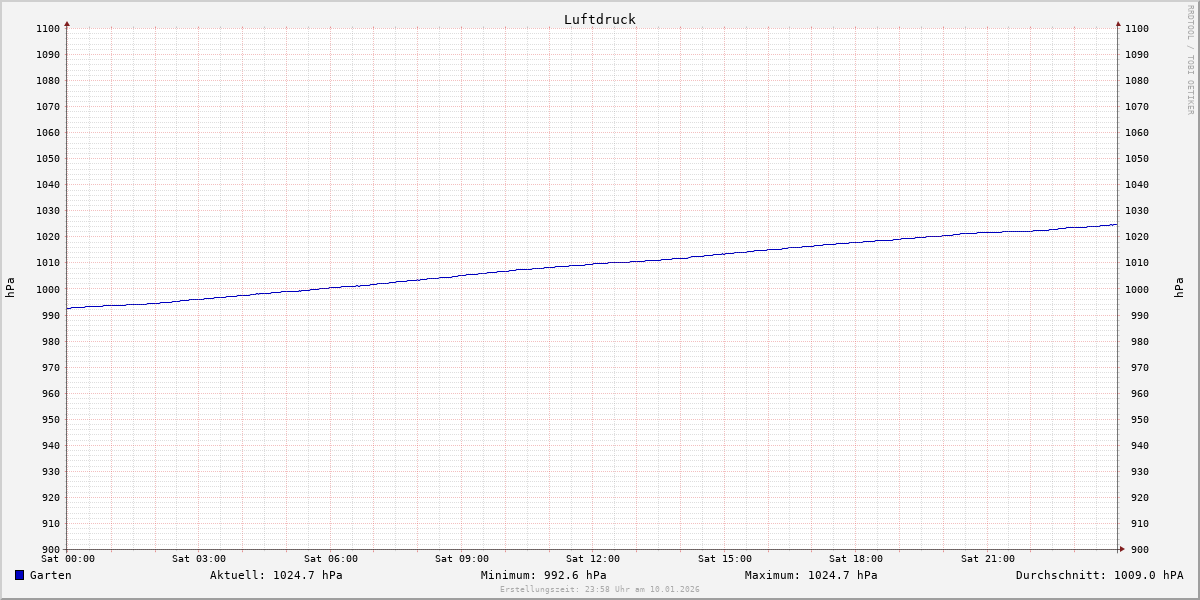Click the Erstellungszeit timestamp text
Viewport: 1200px width, 600px height.
click(x=600, y=589)
